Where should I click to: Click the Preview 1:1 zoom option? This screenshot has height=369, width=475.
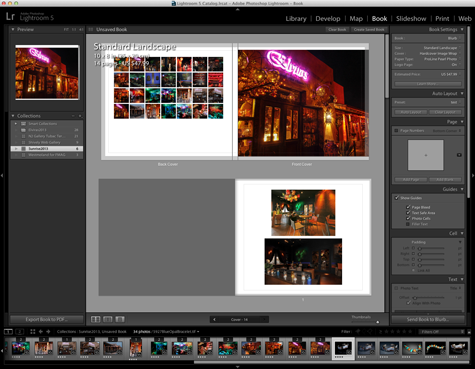(74, 29)
